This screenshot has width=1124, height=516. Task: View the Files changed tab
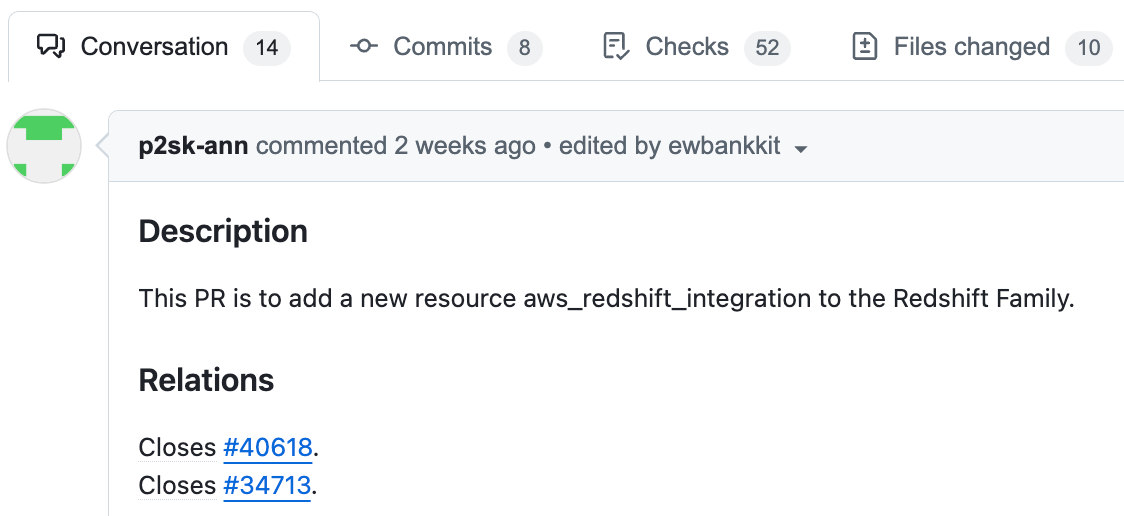click(x=971, y=46)
